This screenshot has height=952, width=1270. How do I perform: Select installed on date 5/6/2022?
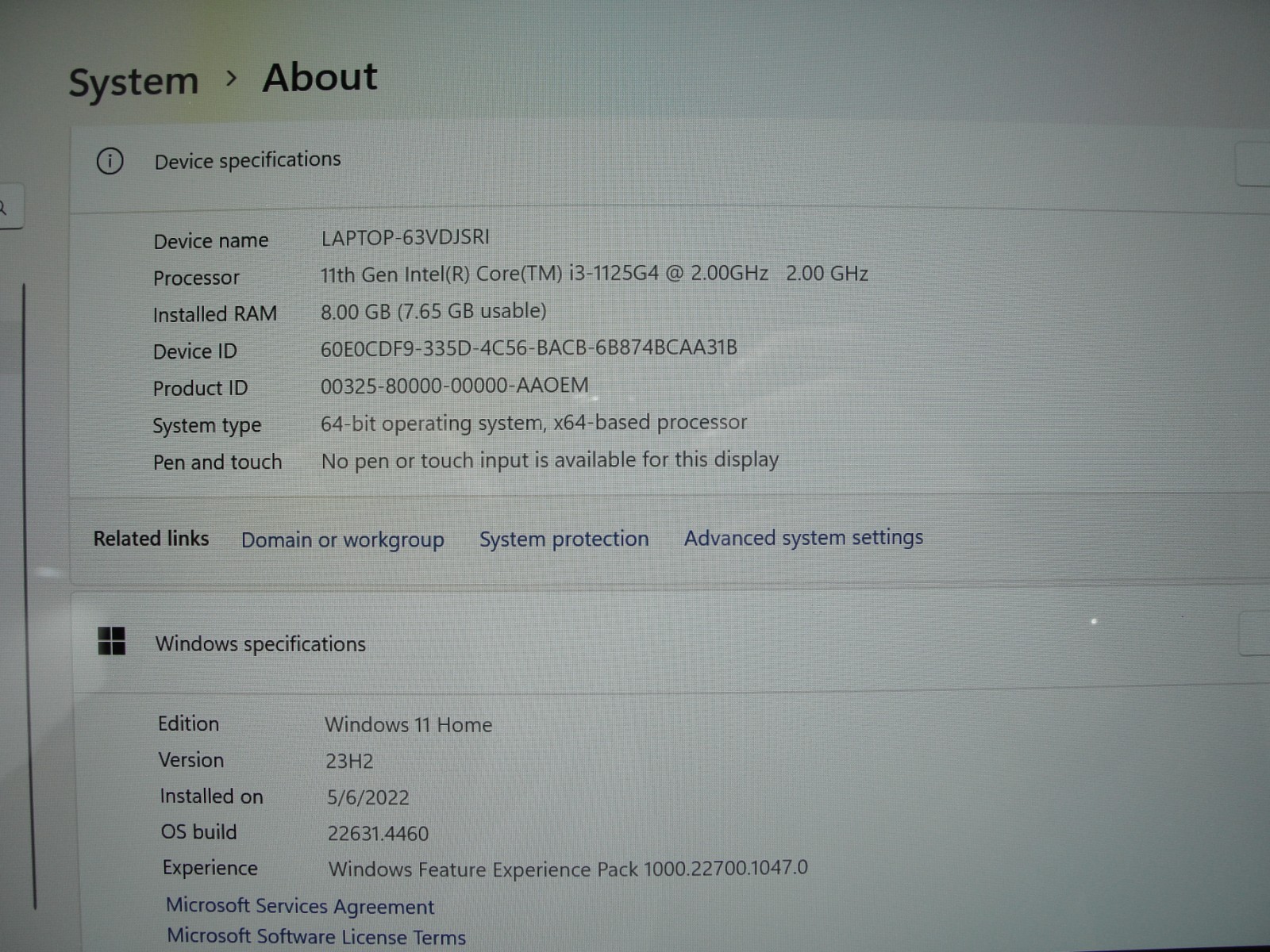click(368, 797)
